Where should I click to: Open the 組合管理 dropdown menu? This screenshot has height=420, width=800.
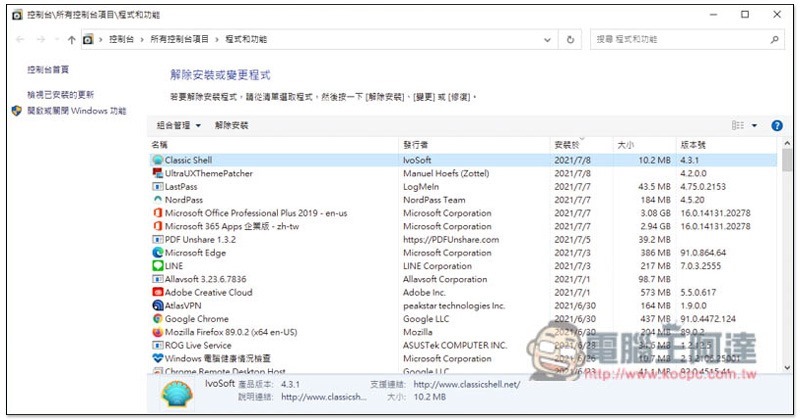(x=179, y=126)
